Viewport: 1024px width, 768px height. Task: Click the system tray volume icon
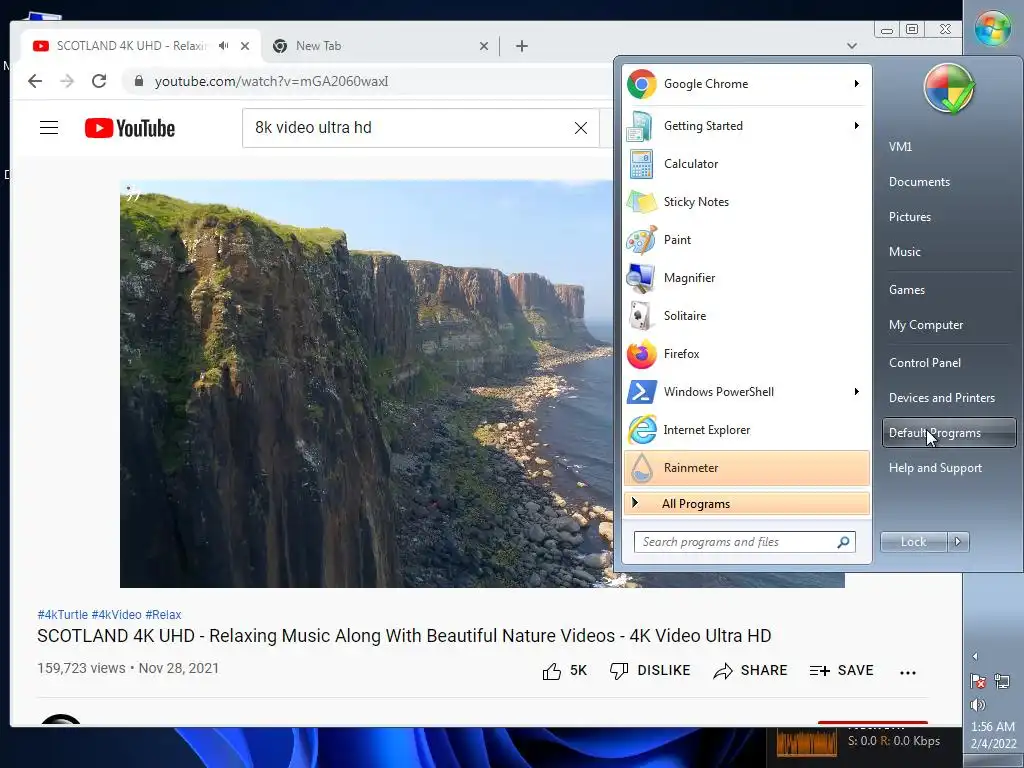[x=978, y=705]
